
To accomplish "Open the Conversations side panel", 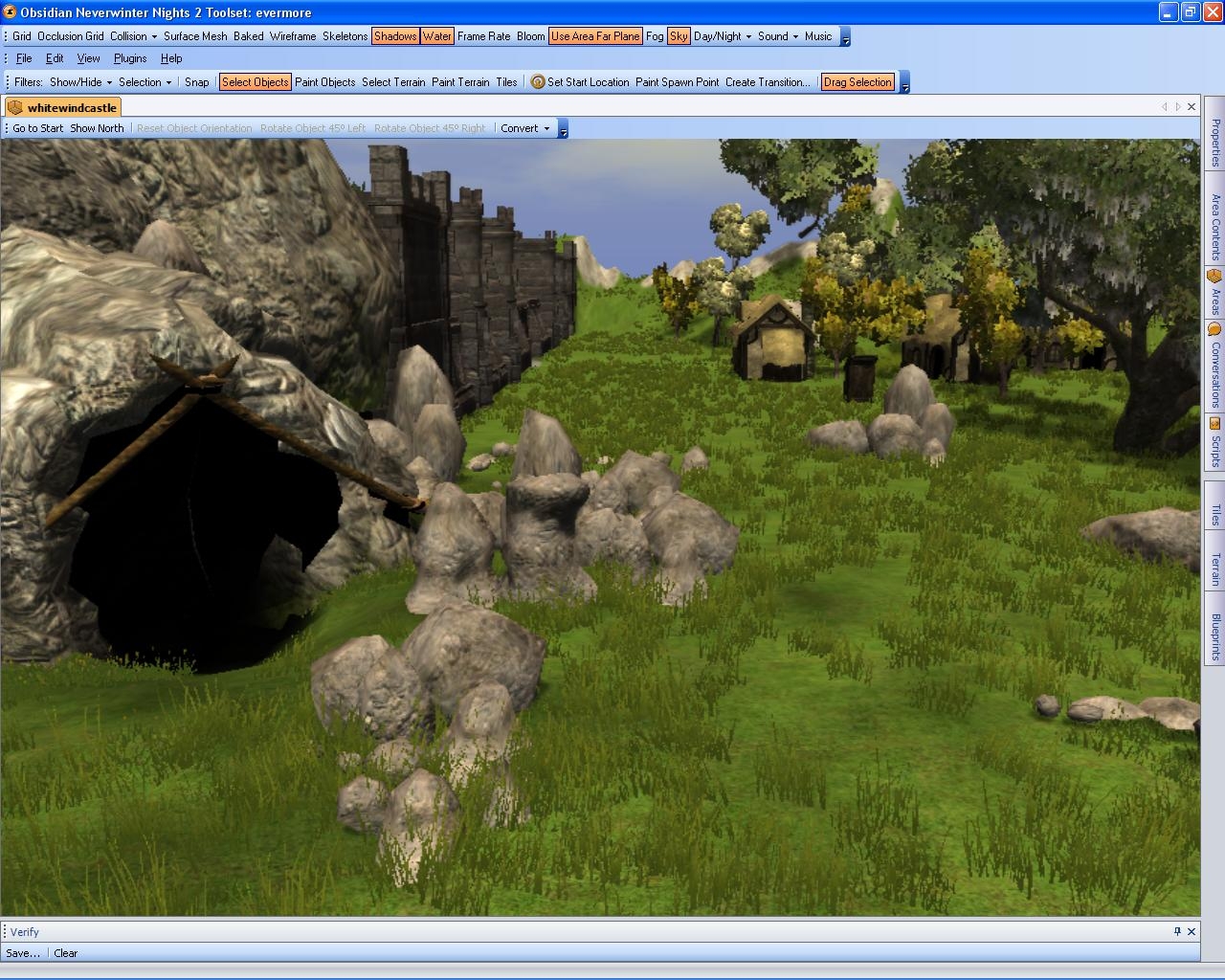I will click(1214, 366).
